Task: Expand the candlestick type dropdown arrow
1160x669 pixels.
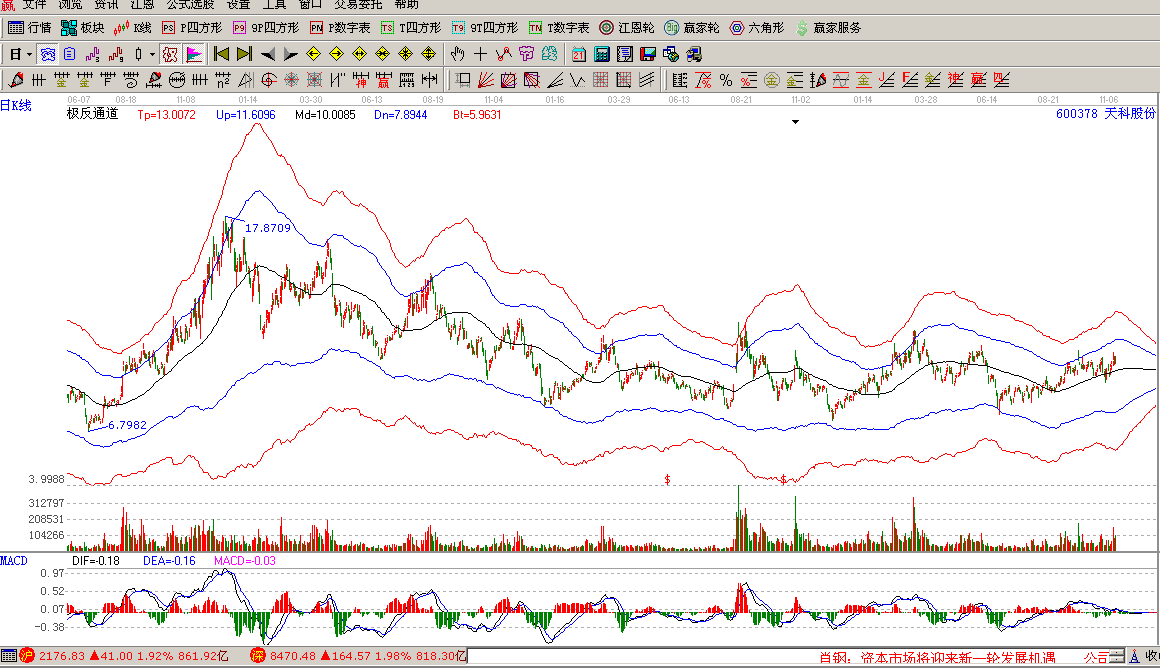Action: pos(152,54)
